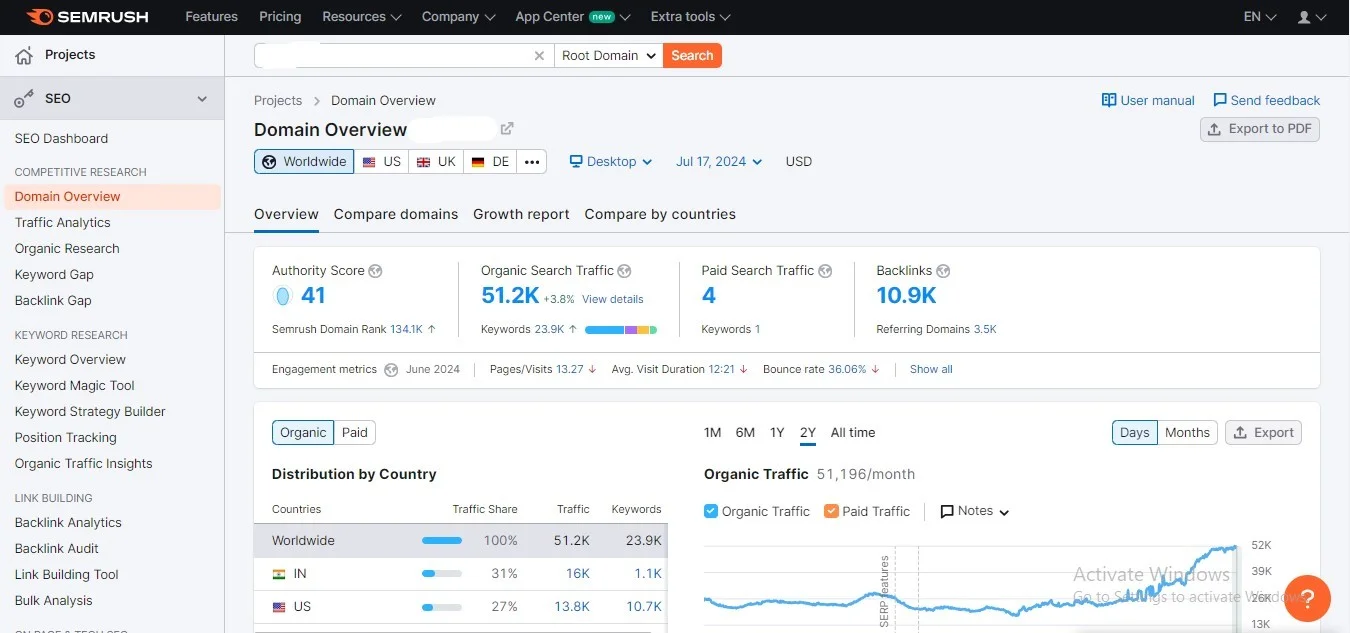The width and height of the screenshot is (1350, 633).
Task: Click Show all engagement metrics link
Action: 931,369
